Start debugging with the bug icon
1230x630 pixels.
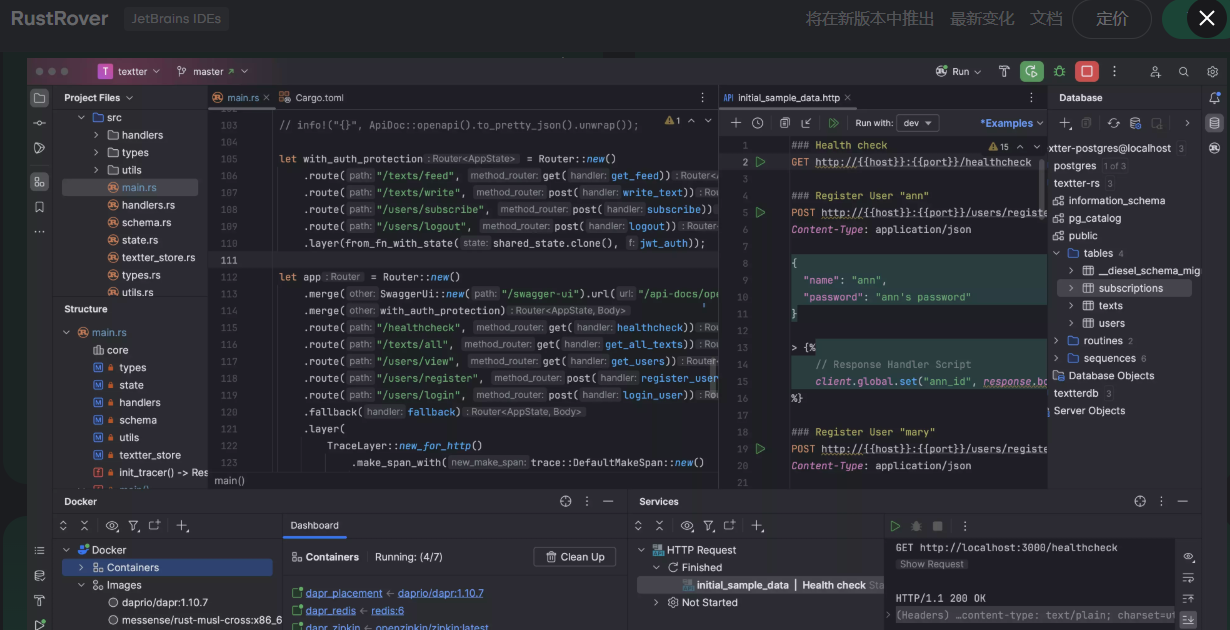[1059, 71]
